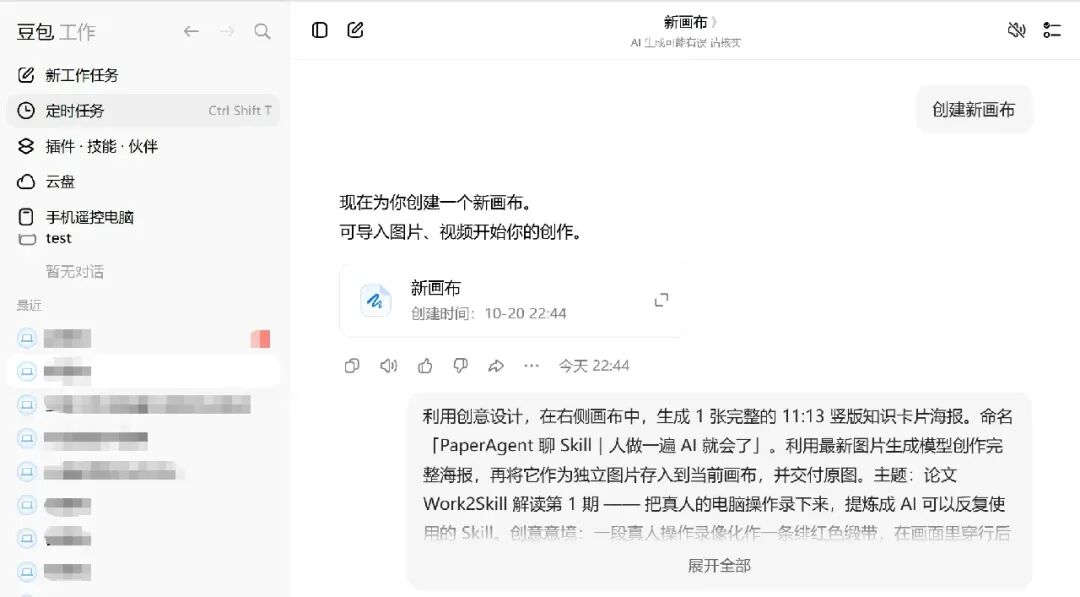This screenshot has width=1080, height=597.
Task: Click the 新画布 canvas file icon
Action: click(x=375, y=300)
